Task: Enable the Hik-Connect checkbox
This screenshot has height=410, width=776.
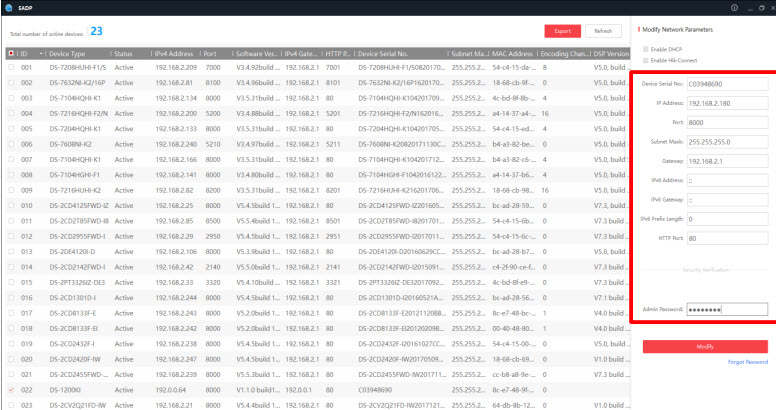Action: click(645, 60)
